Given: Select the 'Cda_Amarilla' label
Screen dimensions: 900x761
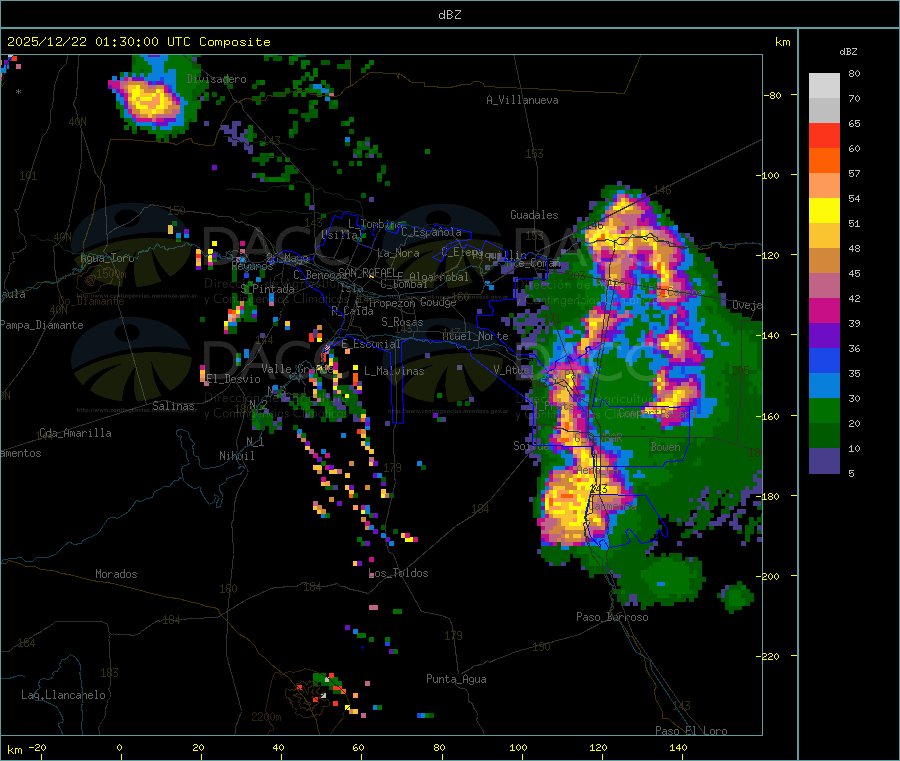Looking at the screenshot, I should [75, 433].
